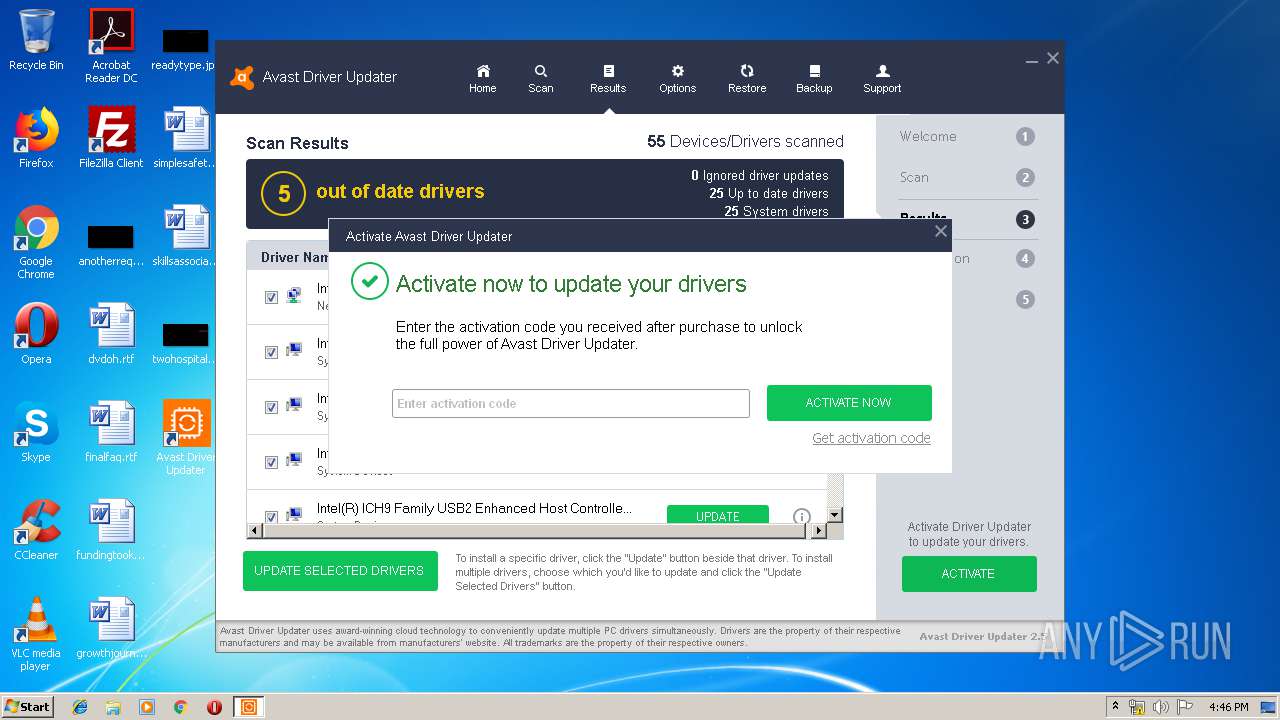Image resolution: width=1280 pixels, height=720 pixels.
Task: Toggle checkbox for ICH9 USB2 Host Controller row
Action: click(x=271, y=517)
